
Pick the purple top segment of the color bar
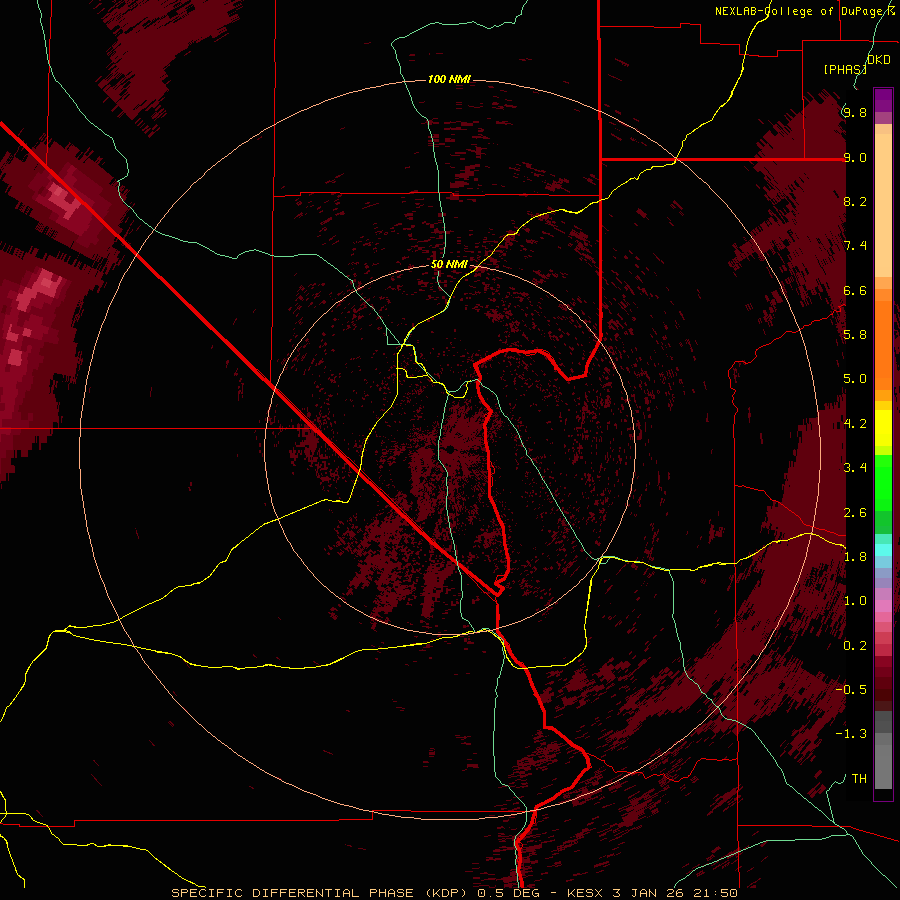(x=883, y=100)
